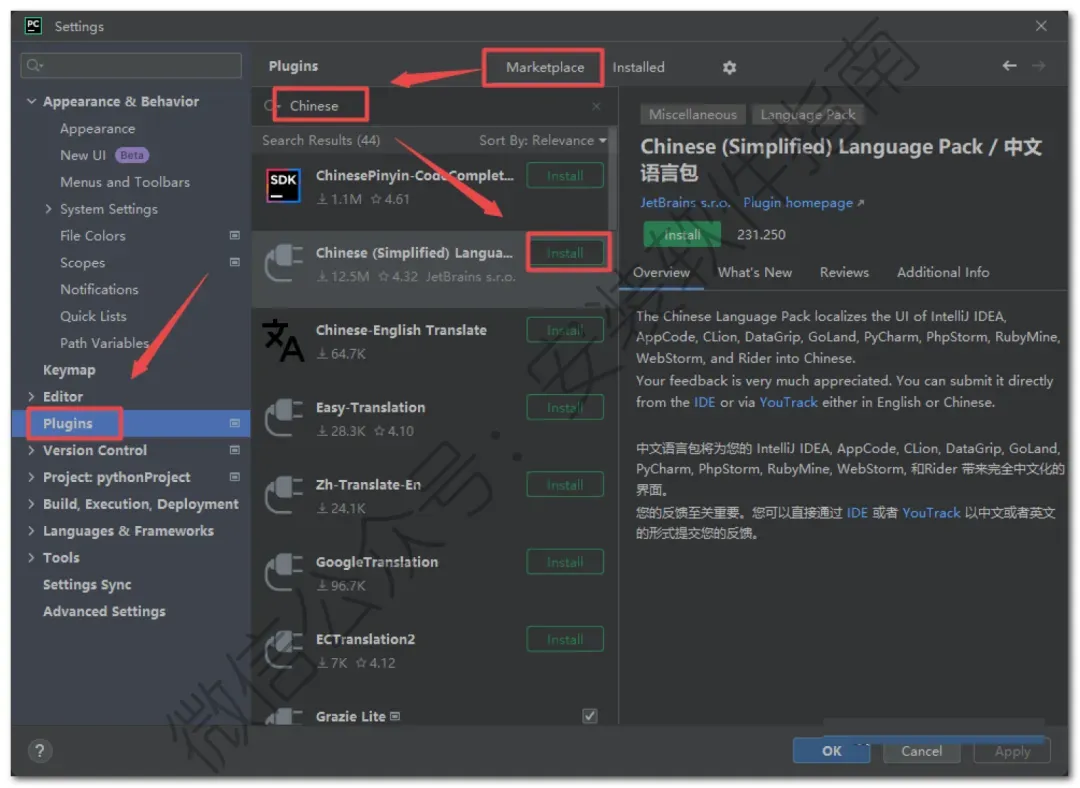This screenshot has height=788, width=1080.
Task: Click project-level icon beside Version Control
Action: pos(234,450)
